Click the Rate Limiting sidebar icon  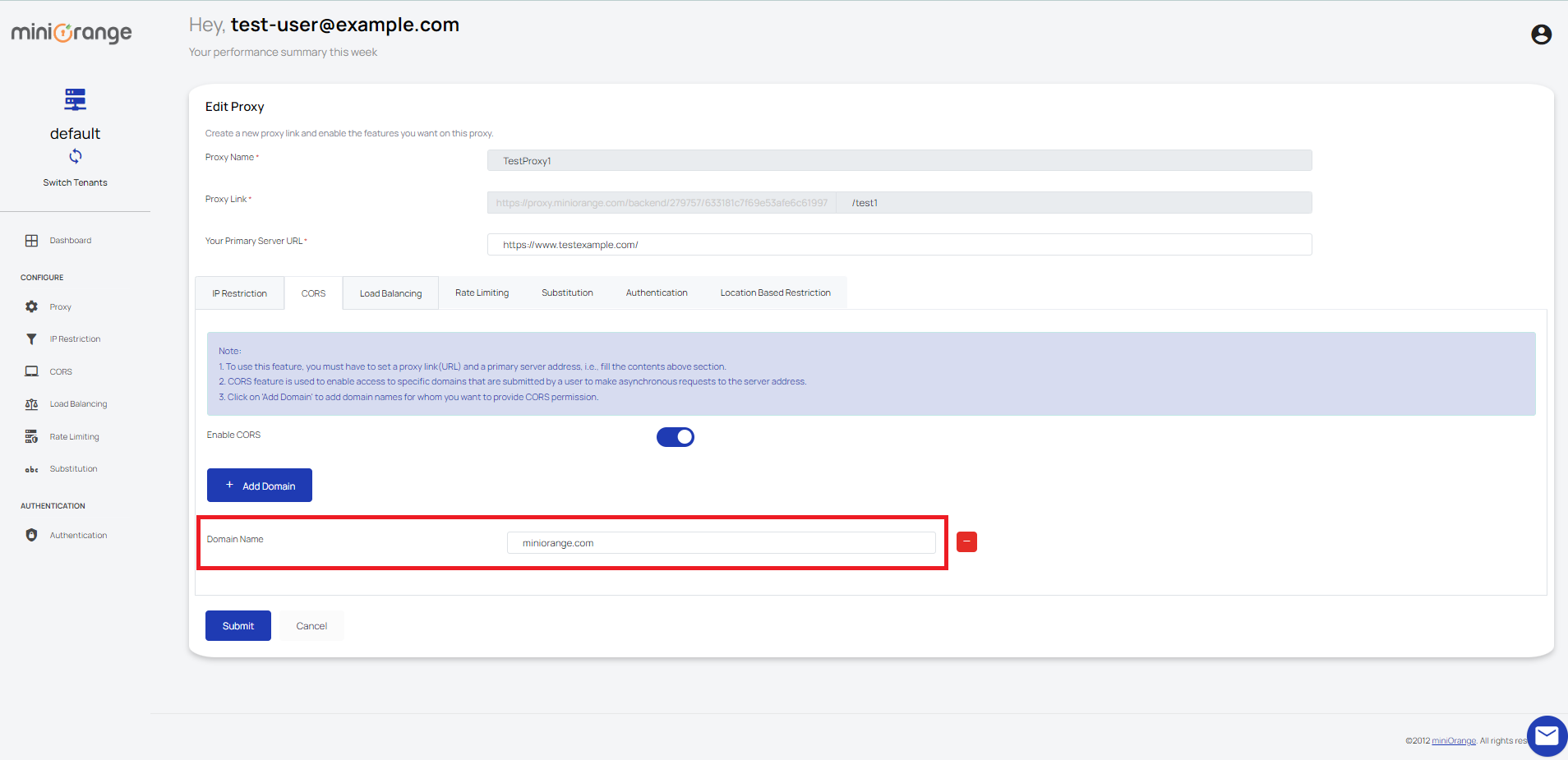[x=31, y=436]
